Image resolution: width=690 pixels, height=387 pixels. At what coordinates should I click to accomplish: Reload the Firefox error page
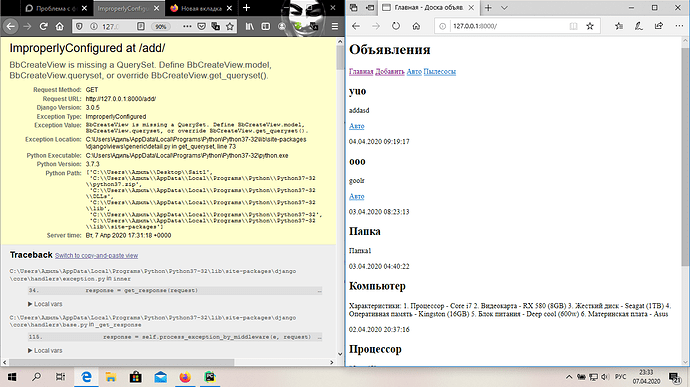[x=43, y=26]
